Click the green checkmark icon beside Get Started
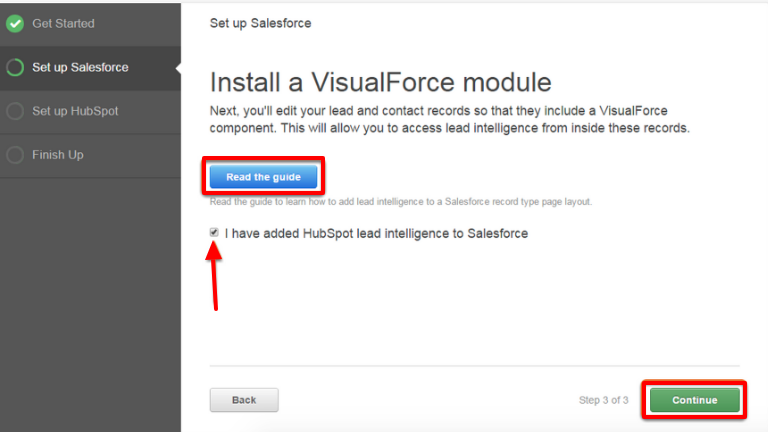 coord(15,24)
